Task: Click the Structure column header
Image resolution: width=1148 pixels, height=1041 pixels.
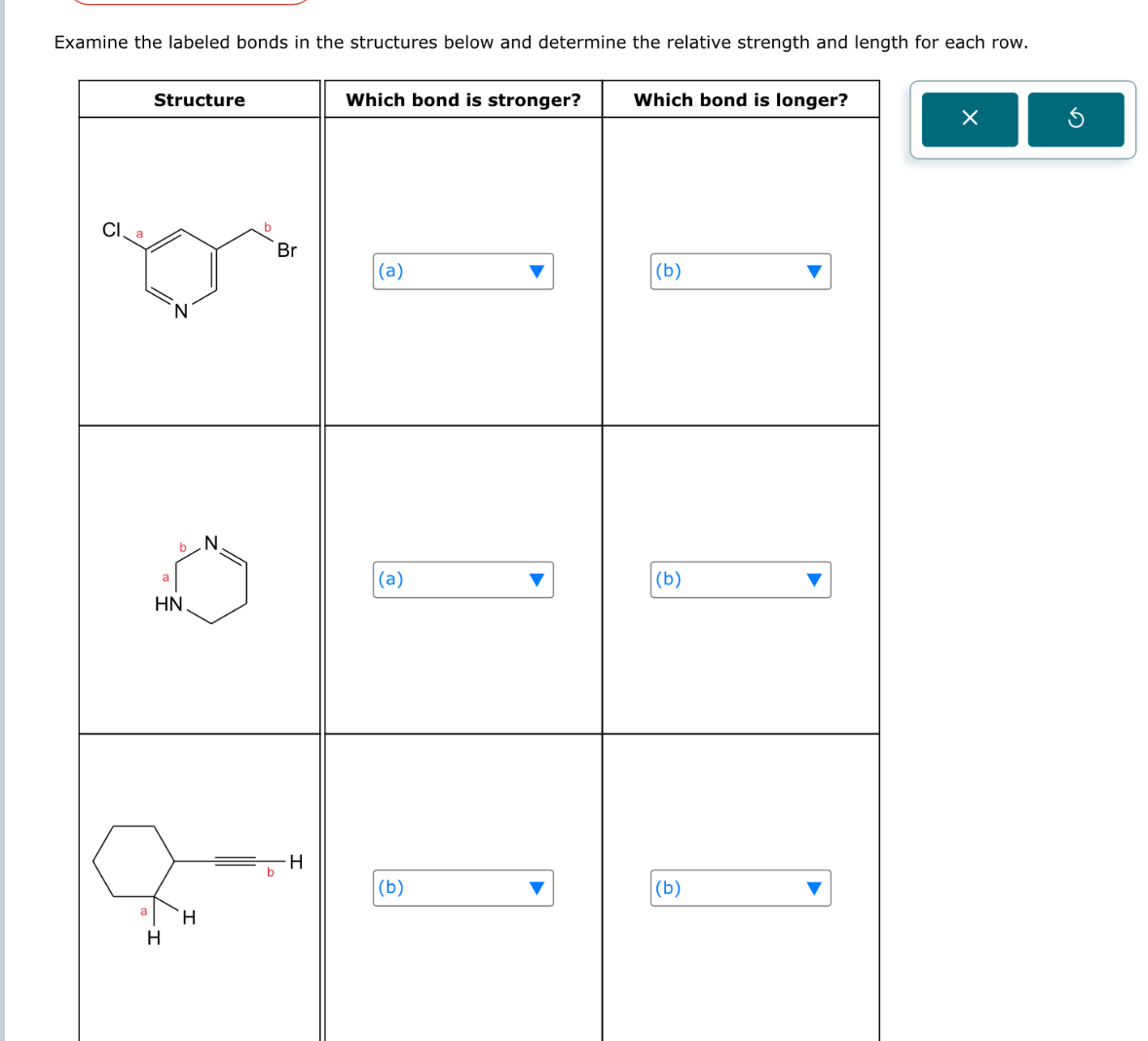Action: click(199, 99)
